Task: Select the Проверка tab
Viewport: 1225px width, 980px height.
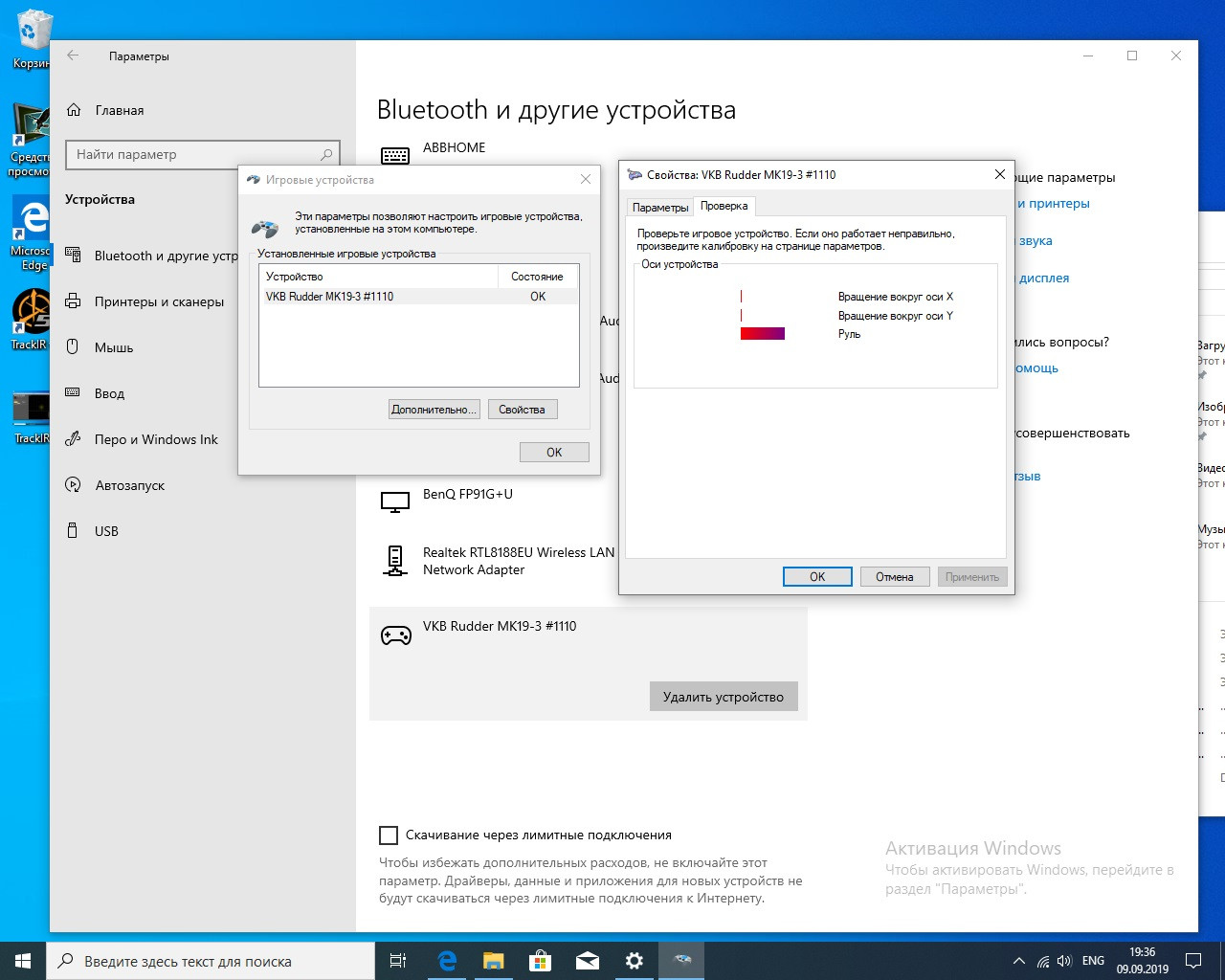Action: click(724, 206)
